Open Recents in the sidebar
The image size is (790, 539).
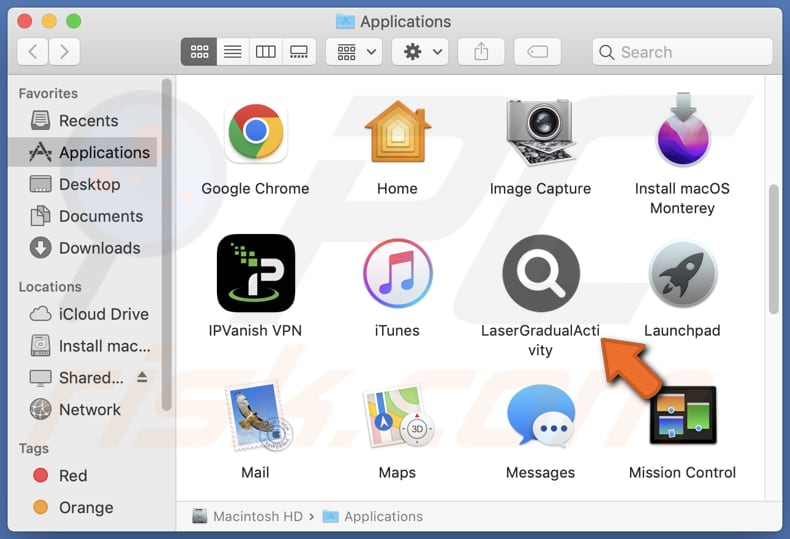point(83,121)
